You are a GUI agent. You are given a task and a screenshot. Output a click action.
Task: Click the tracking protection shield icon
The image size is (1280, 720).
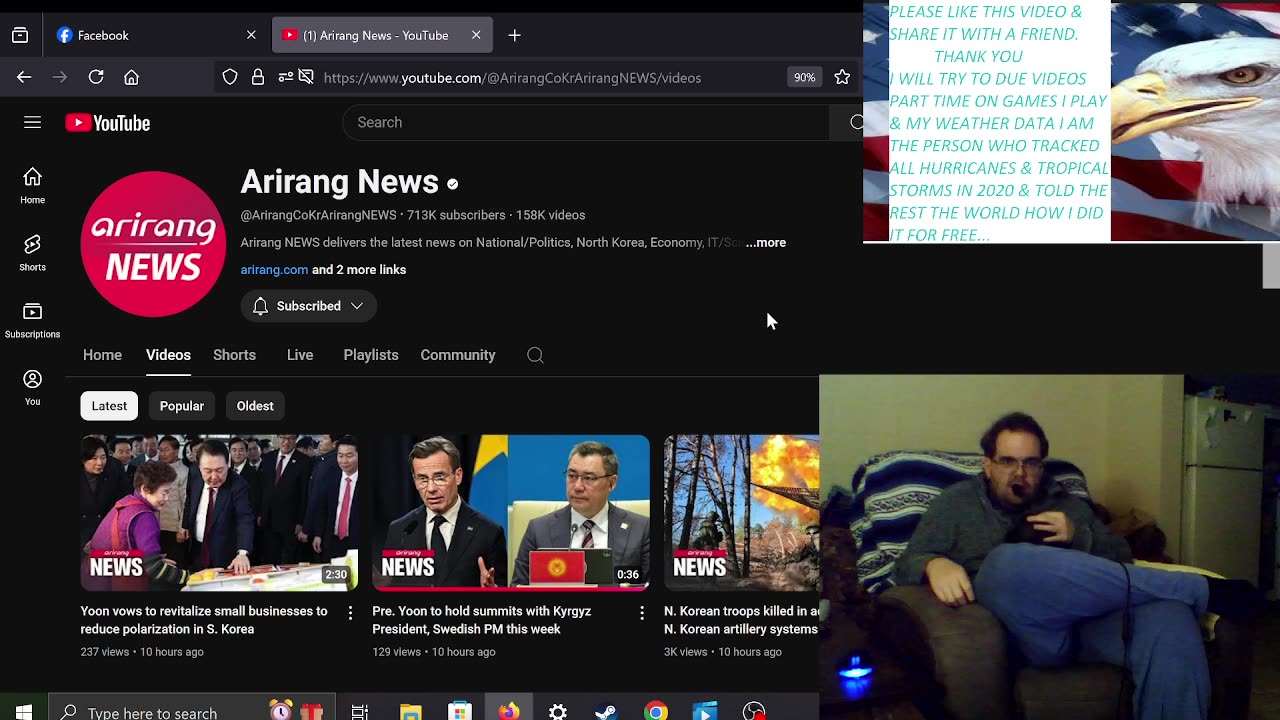[x=230, y=77]
